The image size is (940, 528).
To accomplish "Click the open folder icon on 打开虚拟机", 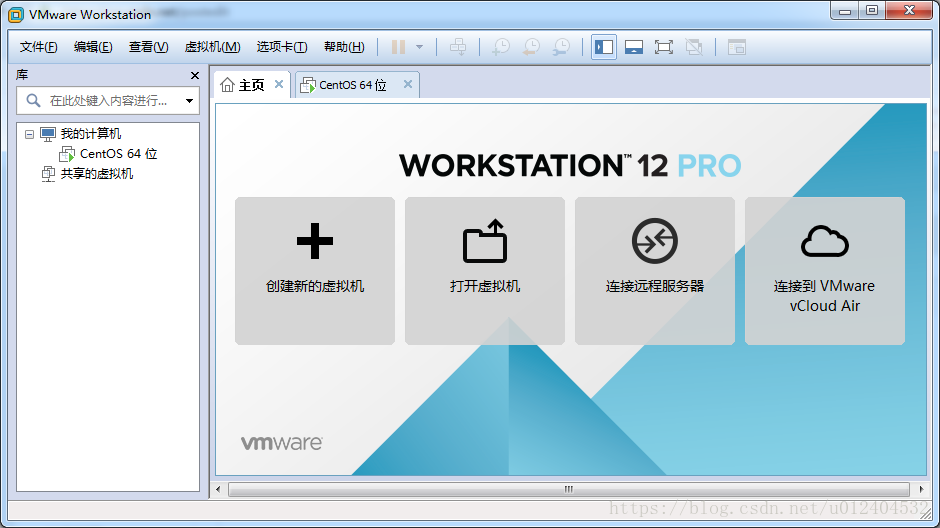I will tap(484, 241).
